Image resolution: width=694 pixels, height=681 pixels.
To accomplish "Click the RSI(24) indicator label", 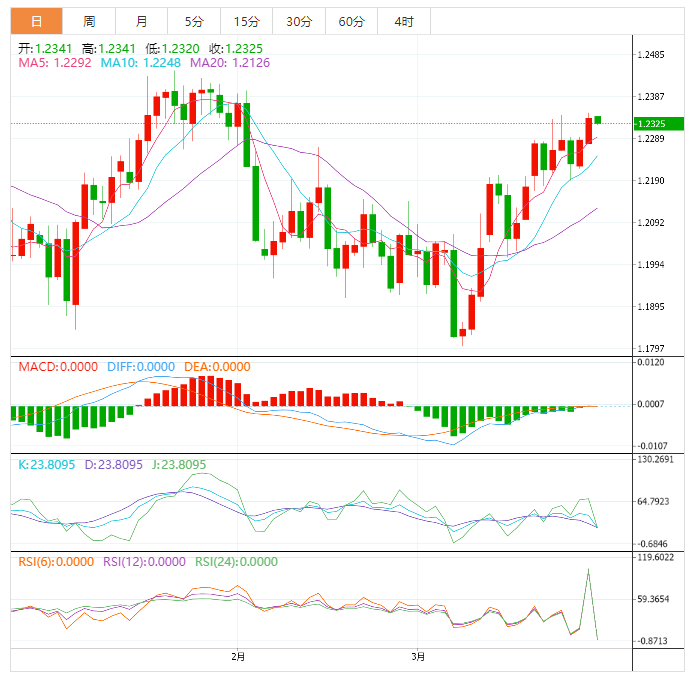I will [x=236, y=561].
